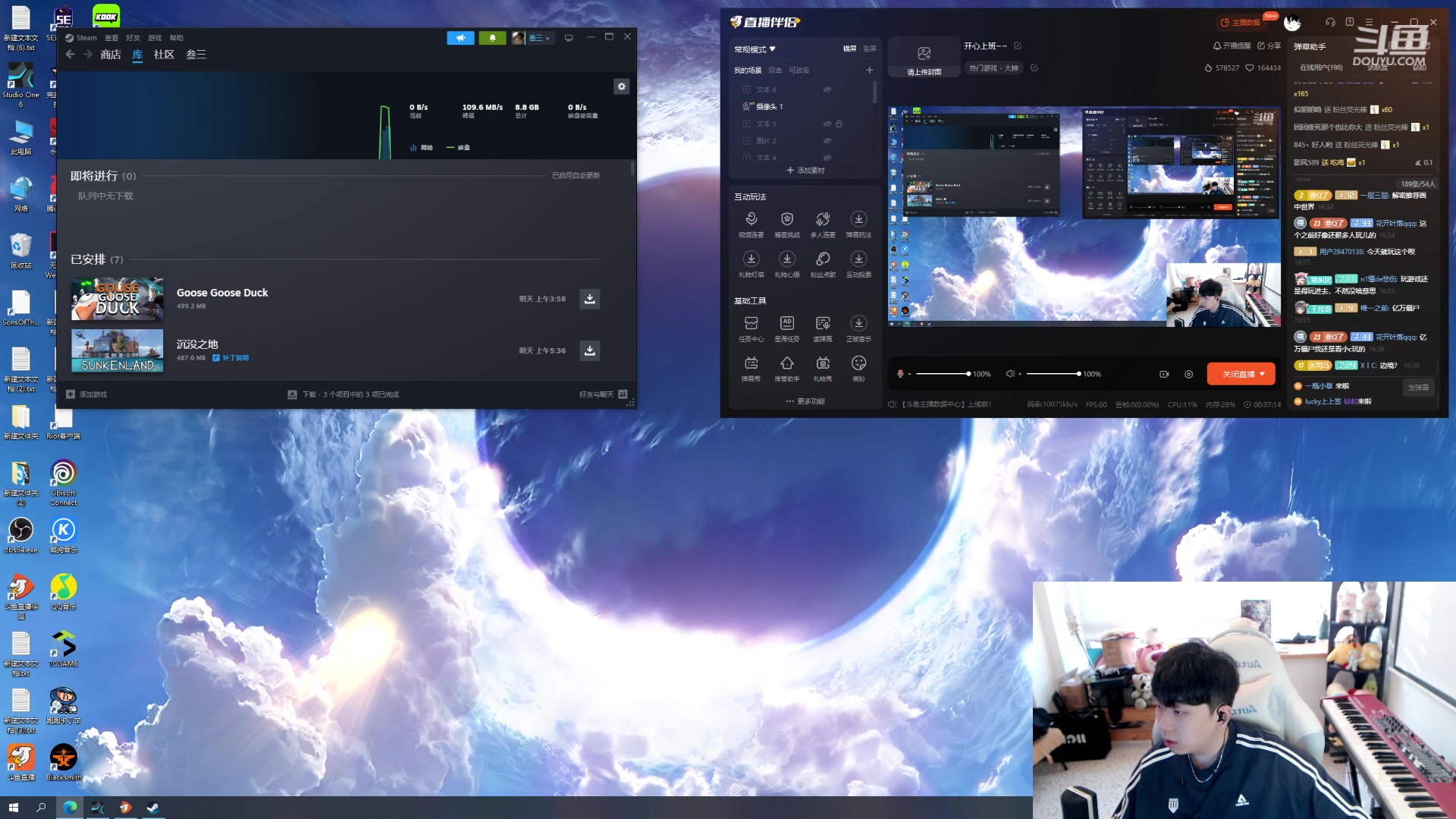The width and height of the screenshot is (1456, 819).
Task: Expand microphone device arrow next to mic icon
Action: point(909,375)
